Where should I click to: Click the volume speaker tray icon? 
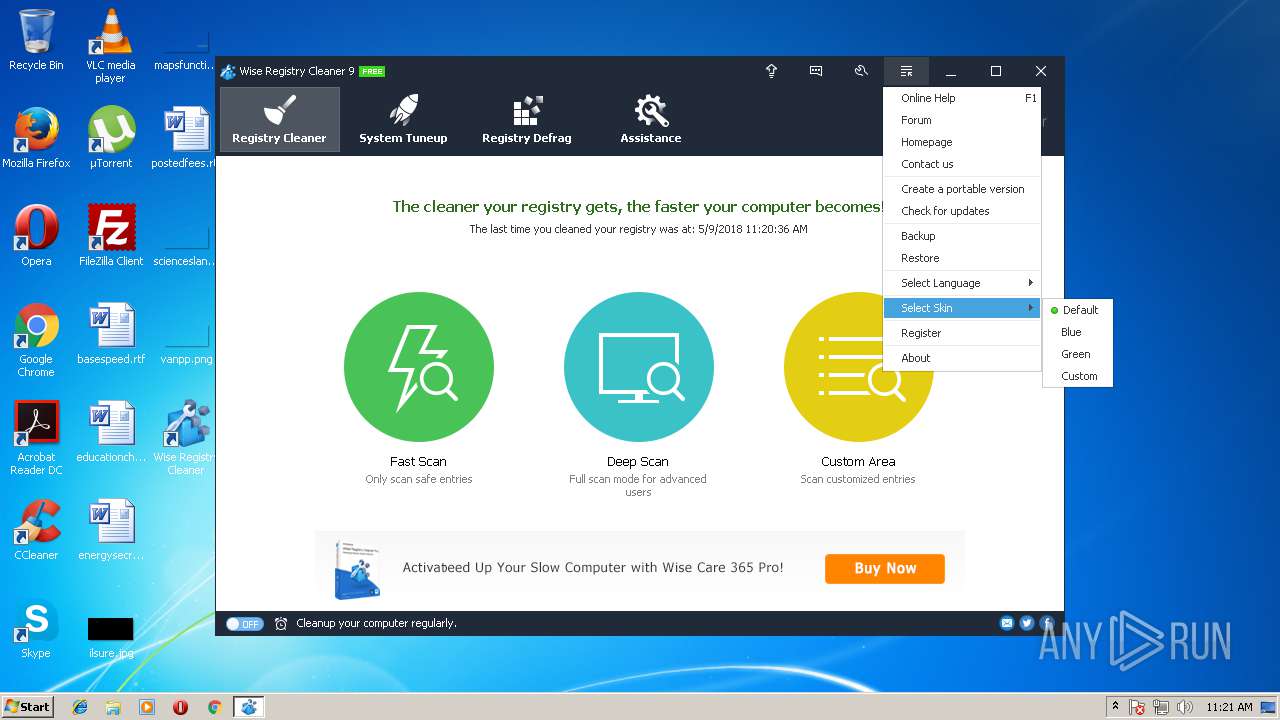[1185, 707]
